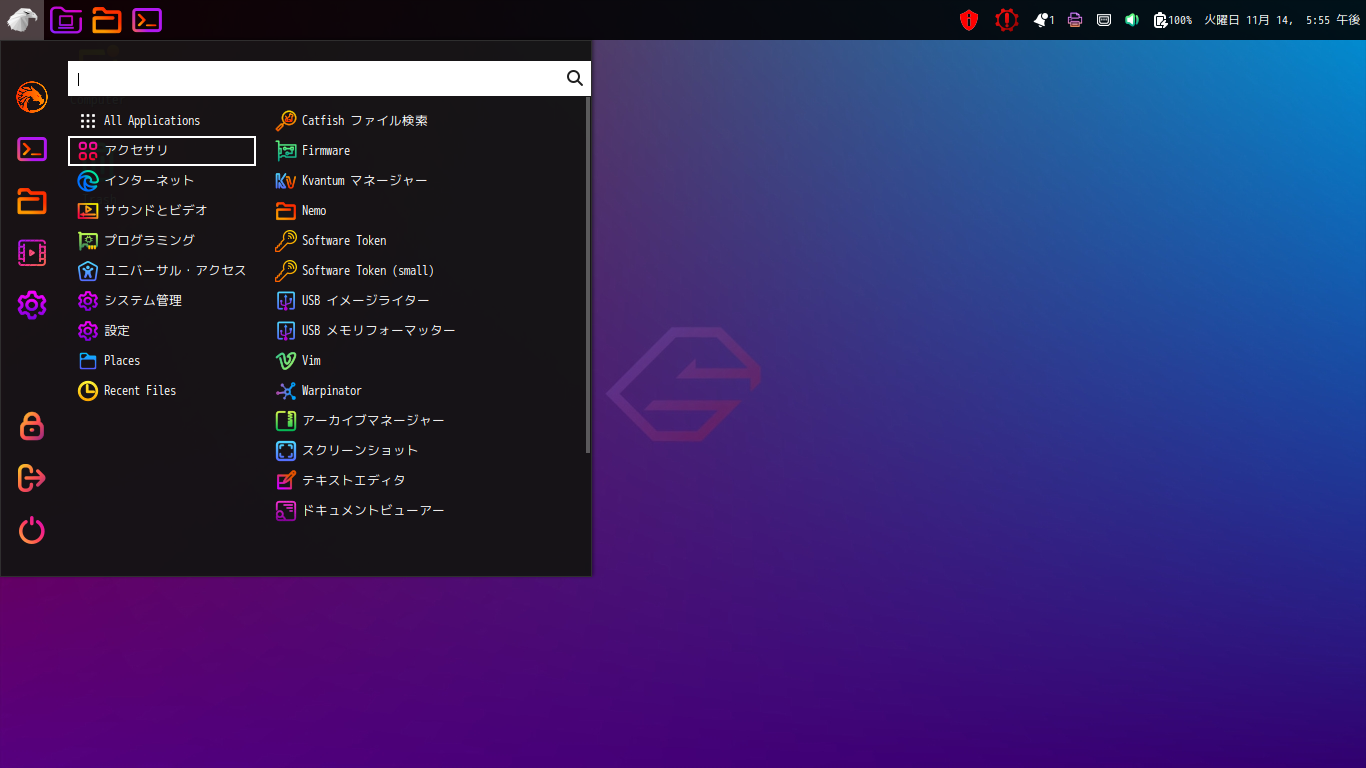Open the volume speaker tray icon
The image size is (1366, 768).
click(x=1132, y=20)
